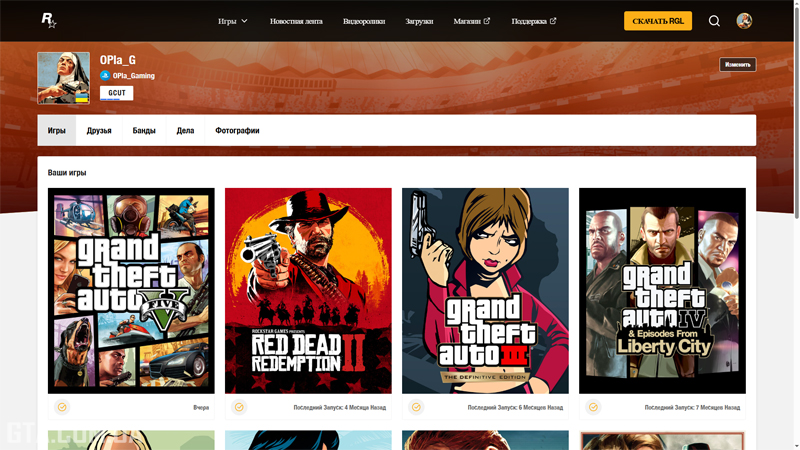This screenshot has height=450, width=800.
Task: Switch to the Фотографии tab
Action: (x=237, y=131)
